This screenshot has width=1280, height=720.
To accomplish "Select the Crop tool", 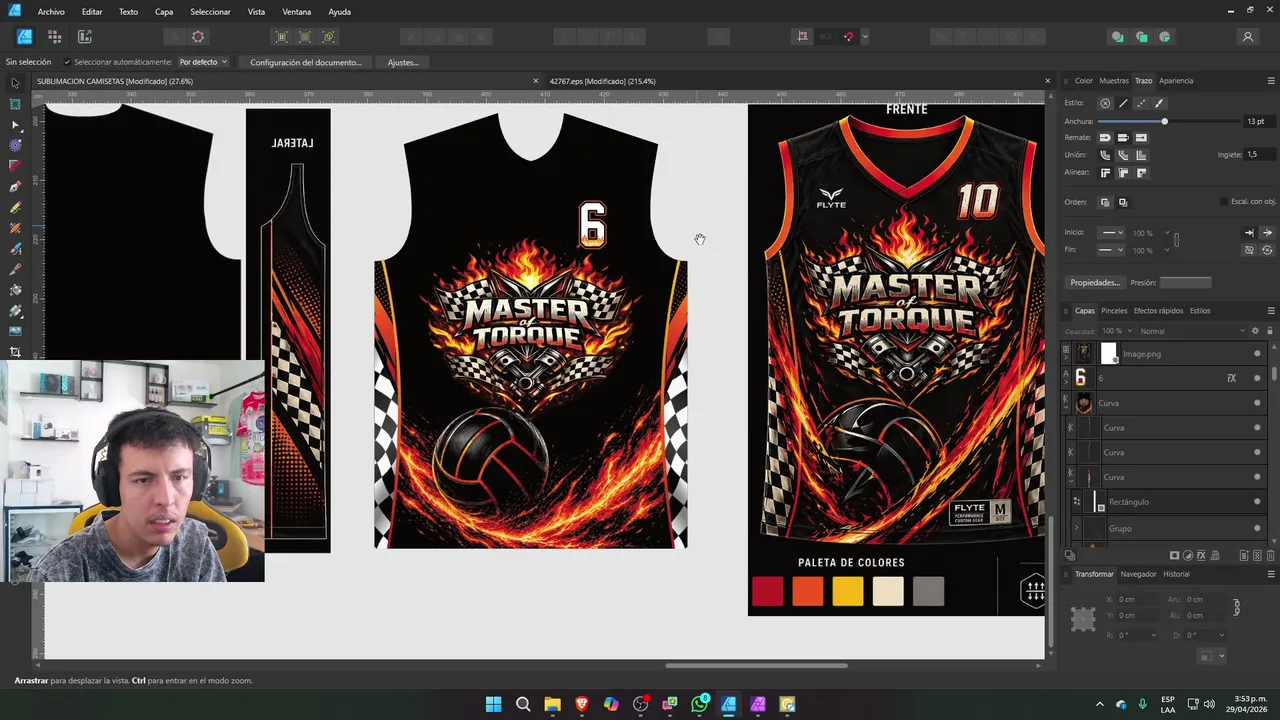I will [15, 352].
